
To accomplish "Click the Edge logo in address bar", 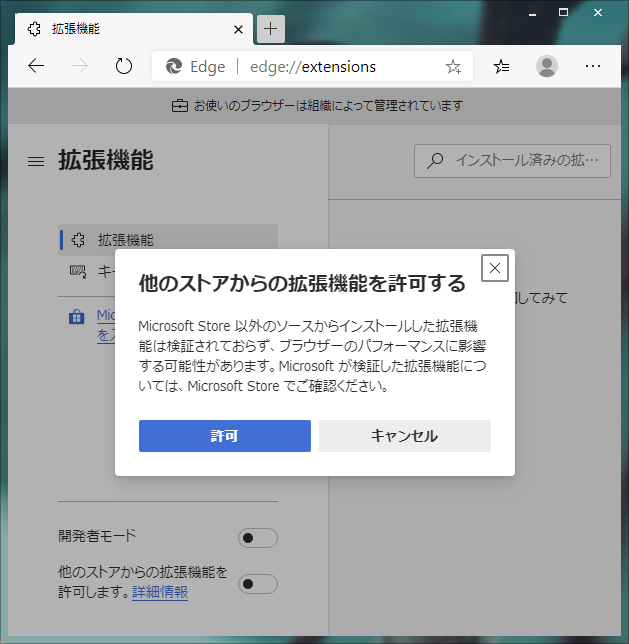I will pyautogui.click(x=174, y=66).
